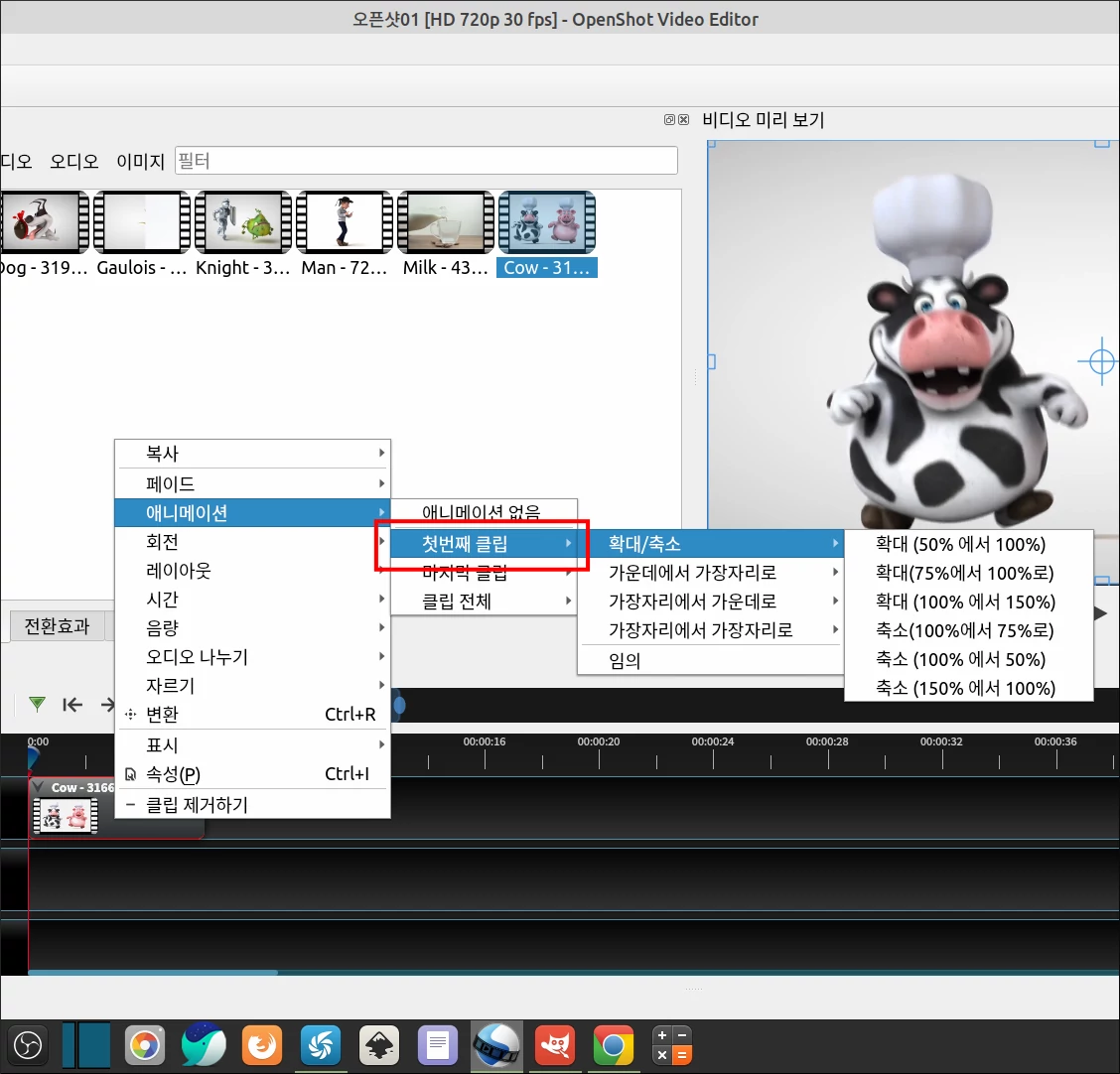Select Cow video thumbnail
Screen dimensions: 1120x1074
(547, 222)
